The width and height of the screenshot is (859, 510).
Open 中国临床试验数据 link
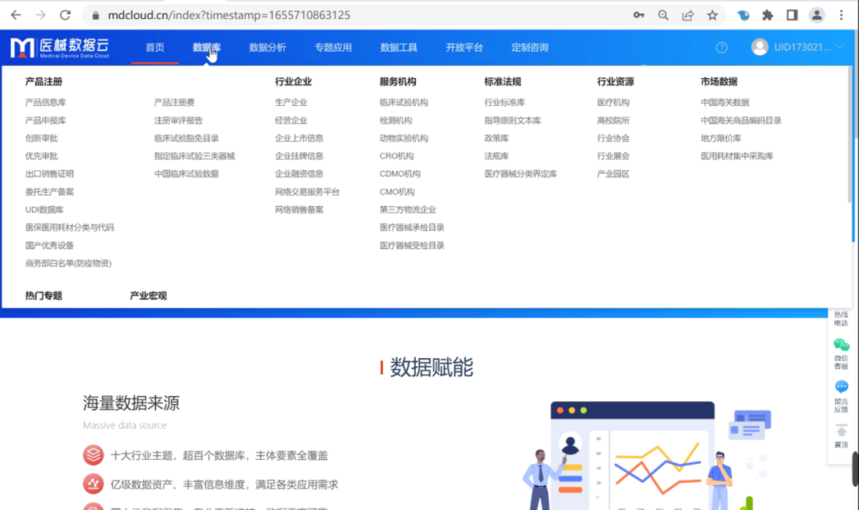coord(186,174)
